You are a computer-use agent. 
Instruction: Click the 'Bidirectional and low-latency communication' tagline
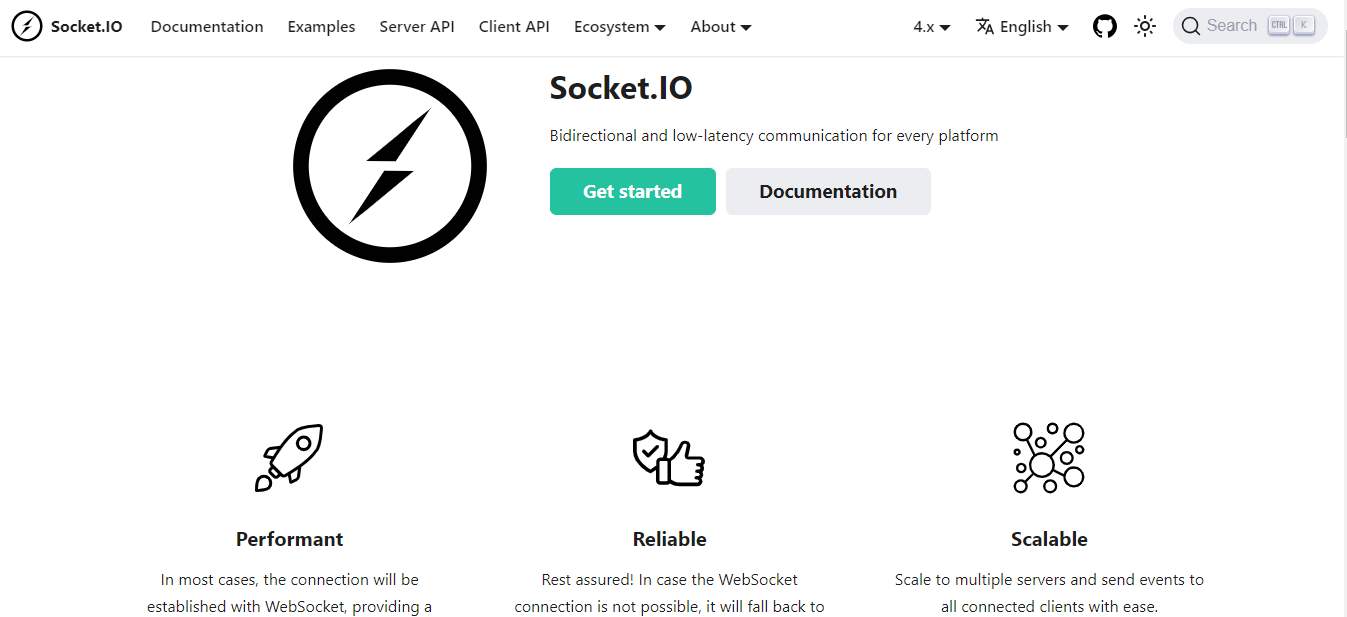pyautogui.click(x=774, y=135)
